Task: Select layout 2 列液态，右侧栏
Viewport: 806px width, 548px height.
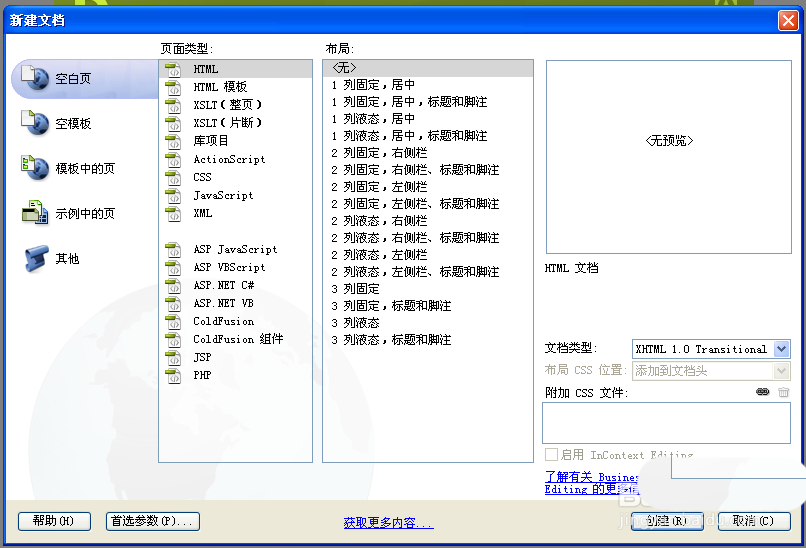Action: pyautogui.click(x=428, y=221)
